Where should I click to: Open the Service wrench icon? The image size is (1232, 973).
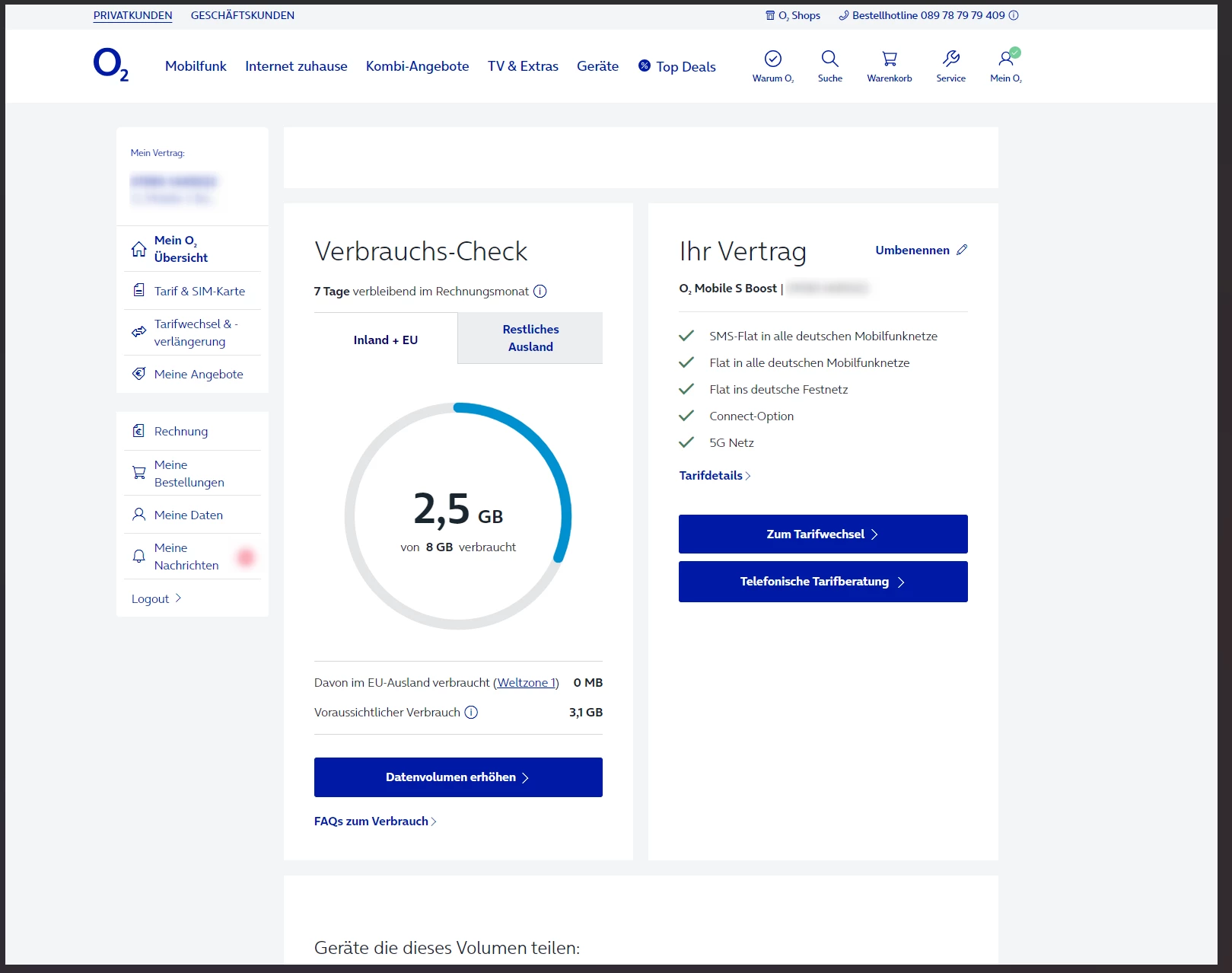950,59
